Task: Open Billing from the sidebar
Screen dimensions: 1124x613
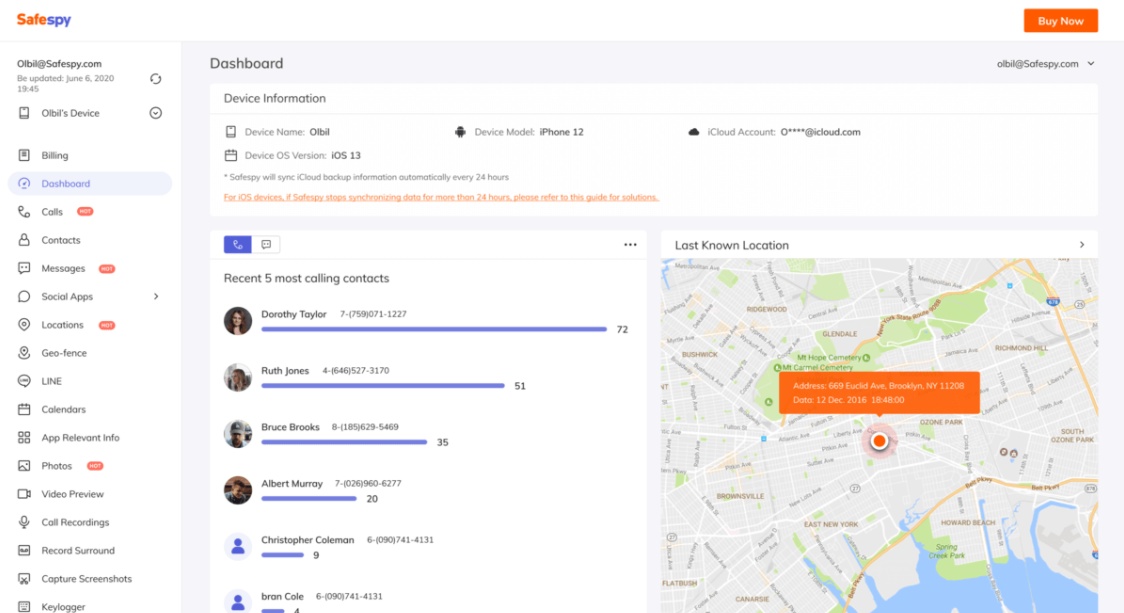Action: click(54, 156)
